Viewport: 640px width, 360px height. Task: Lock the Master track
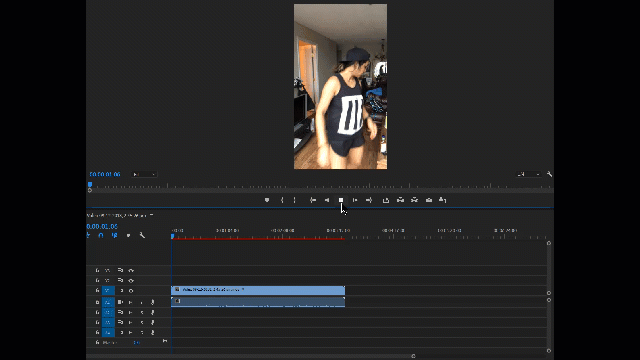tap(97, 342)
